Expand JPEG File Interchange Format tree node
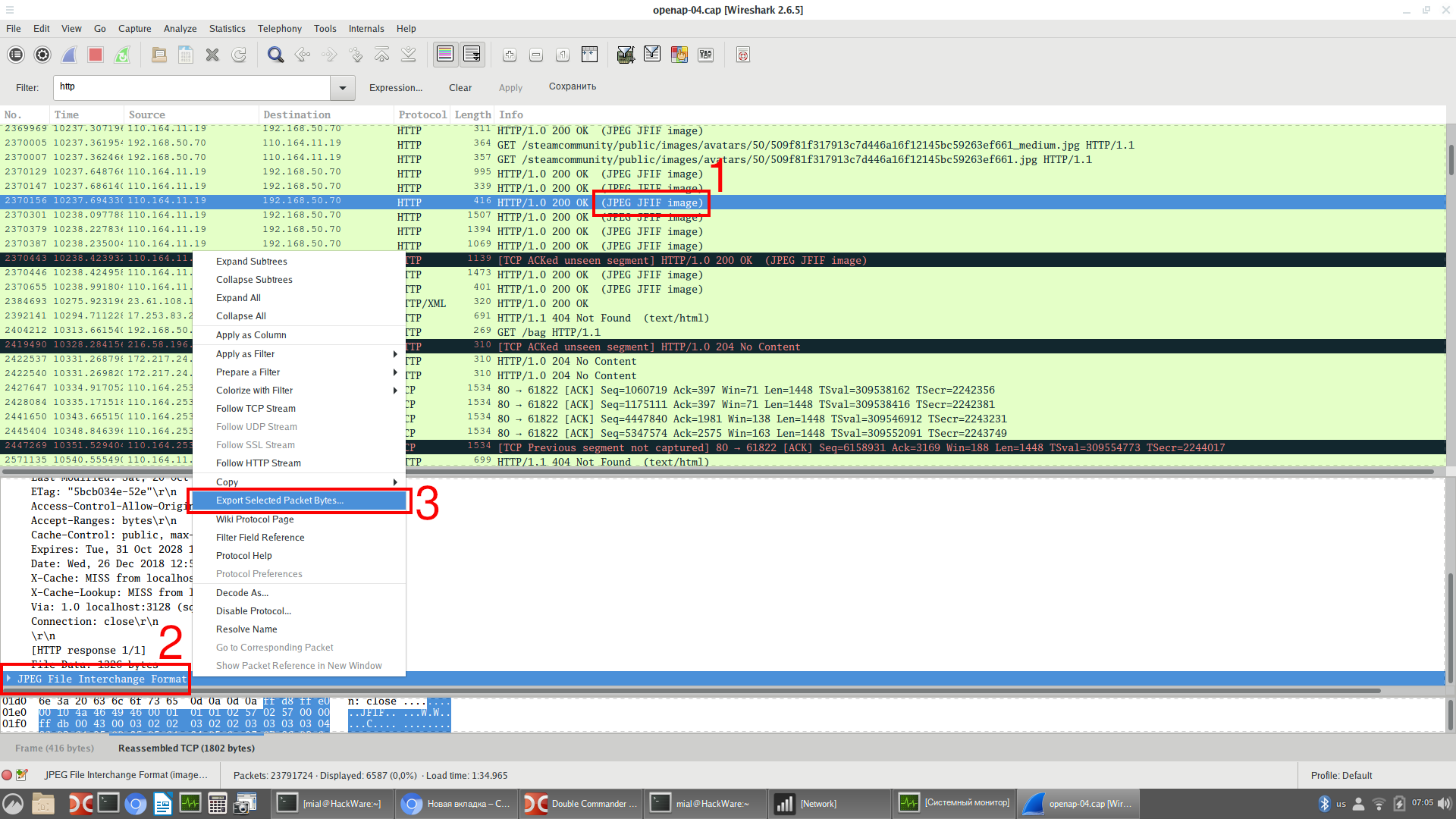 click(x=8, y=679)
